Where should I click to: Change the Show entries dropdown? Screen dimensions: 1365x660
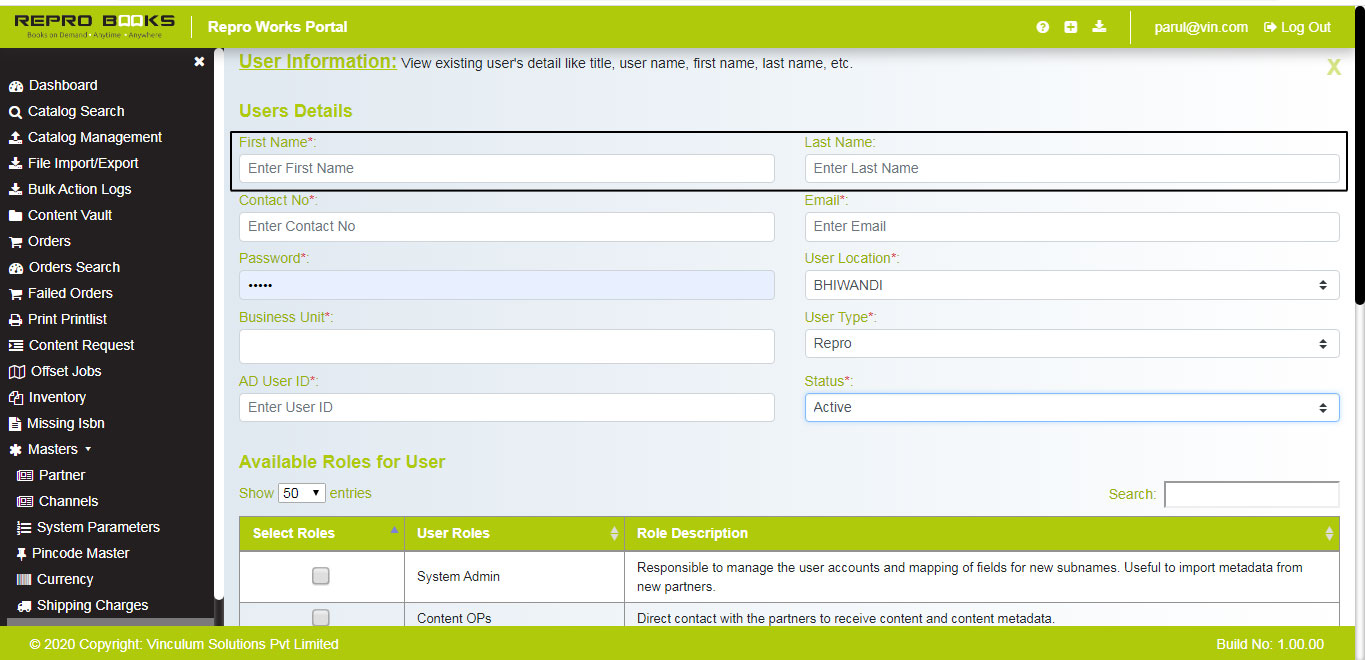click(x=300, y=493)
